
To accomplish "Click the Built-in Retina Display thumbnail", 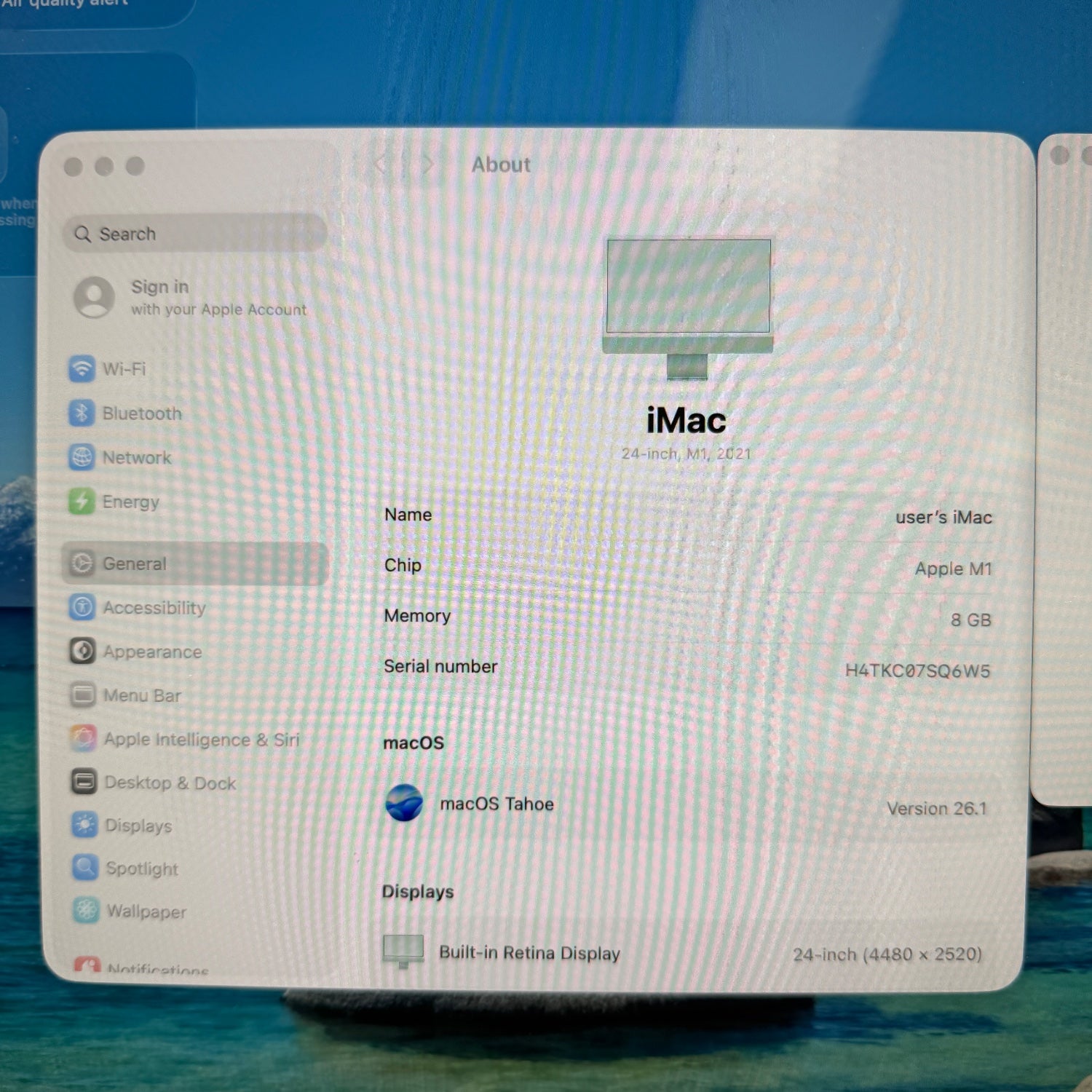I will tap(403, 951).
